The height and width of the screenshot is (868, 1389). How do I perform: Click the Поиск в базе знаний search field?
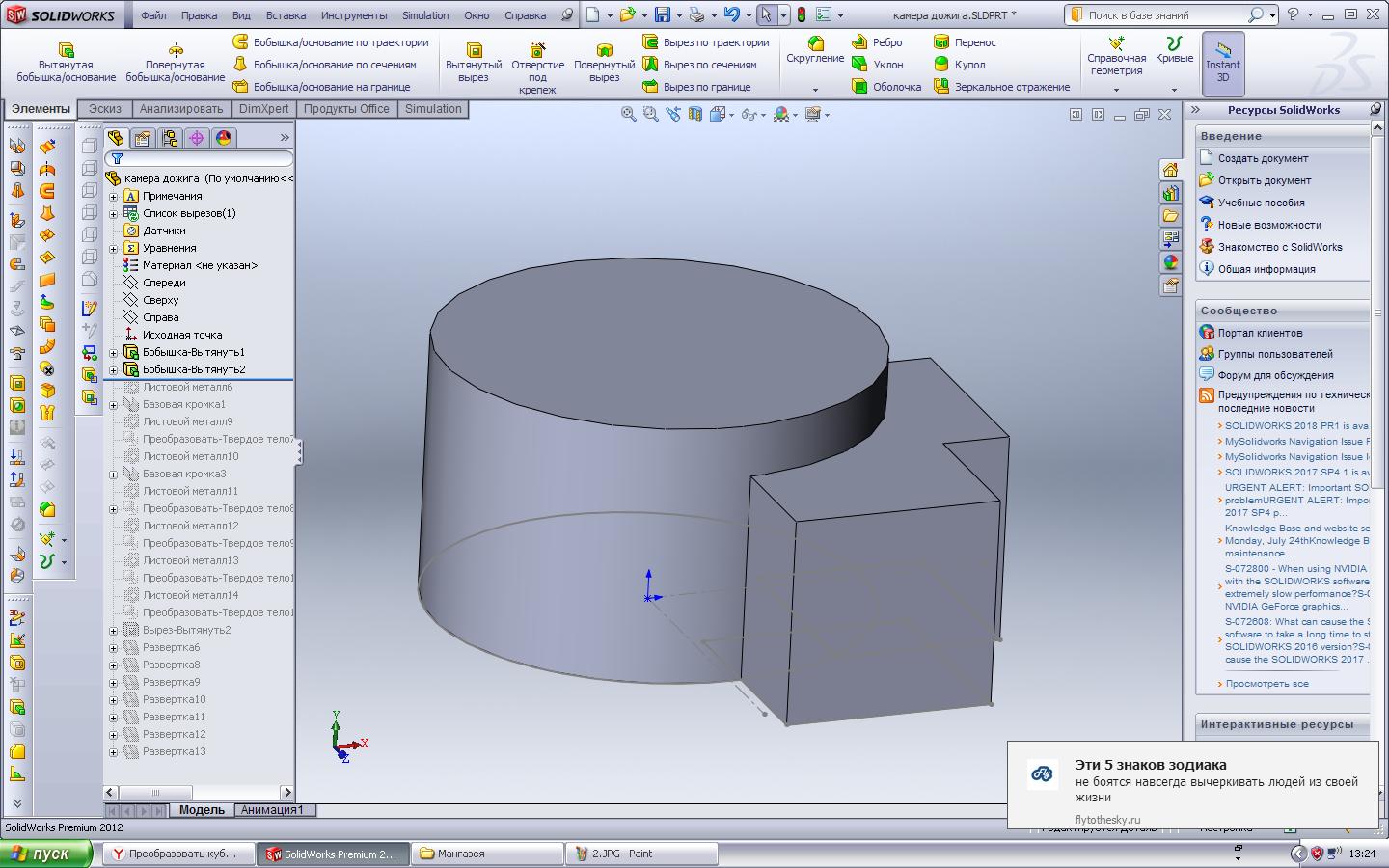pos(1166,15)
